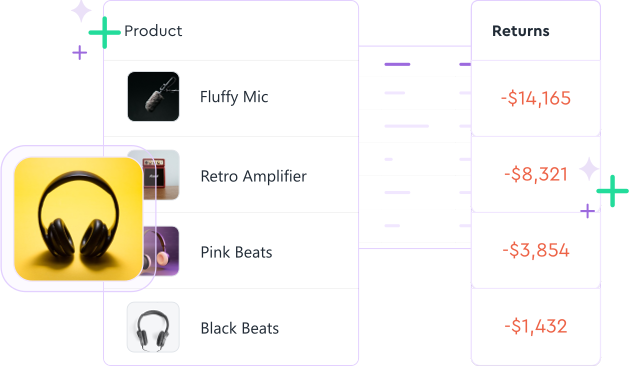Click the -$1,432 returns amount

536,326
